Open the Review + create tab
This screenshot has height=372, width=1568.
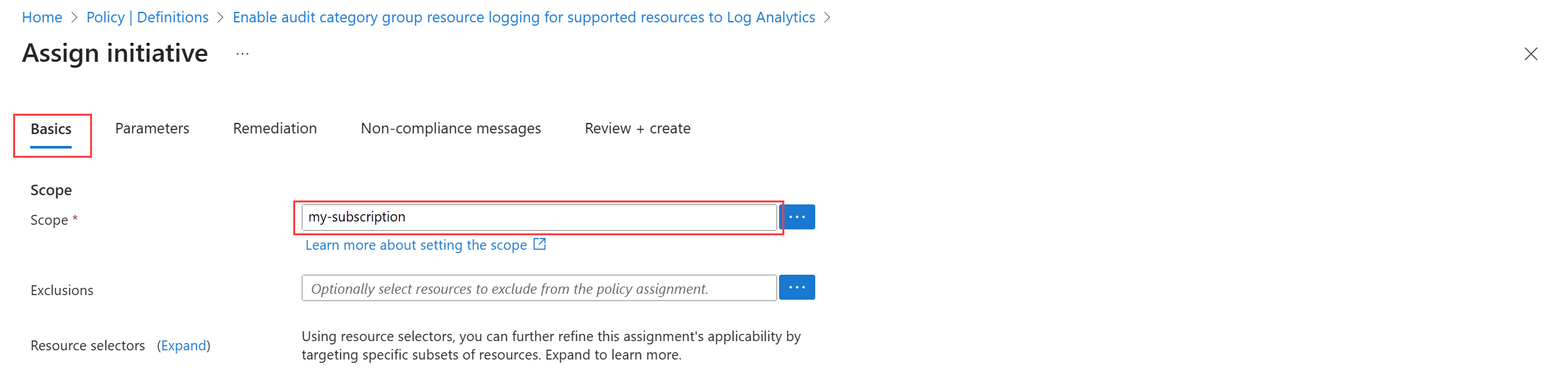637,129
